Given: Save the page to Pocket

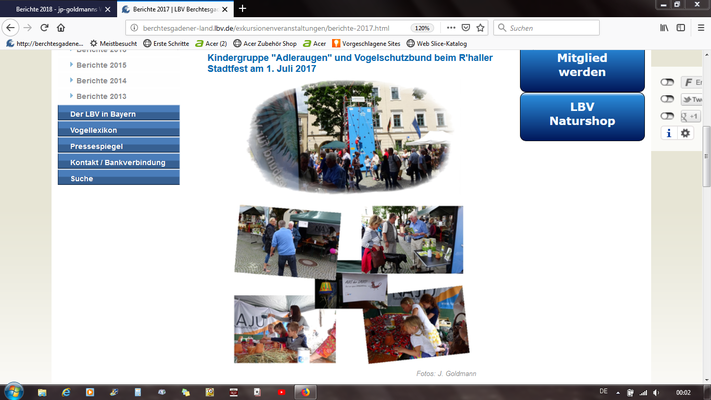Looking at the screenshot, I should pos(466,28).
